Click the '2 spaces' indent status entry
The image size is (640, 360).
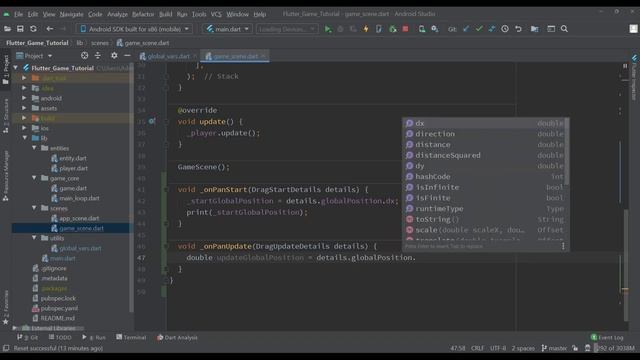[x=523, y=348]
